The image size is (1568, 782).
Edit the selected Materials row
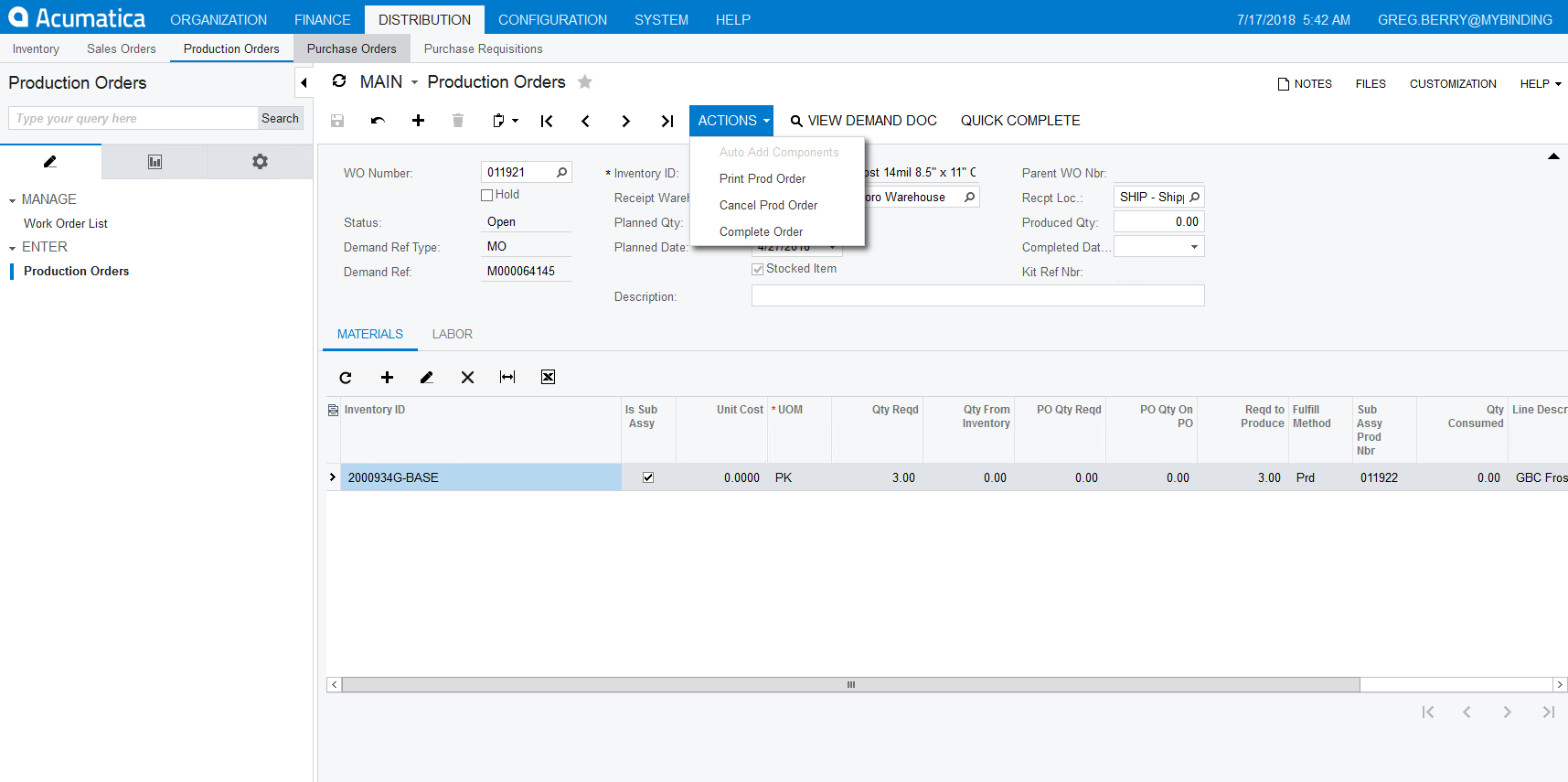[x=427, y=378]
